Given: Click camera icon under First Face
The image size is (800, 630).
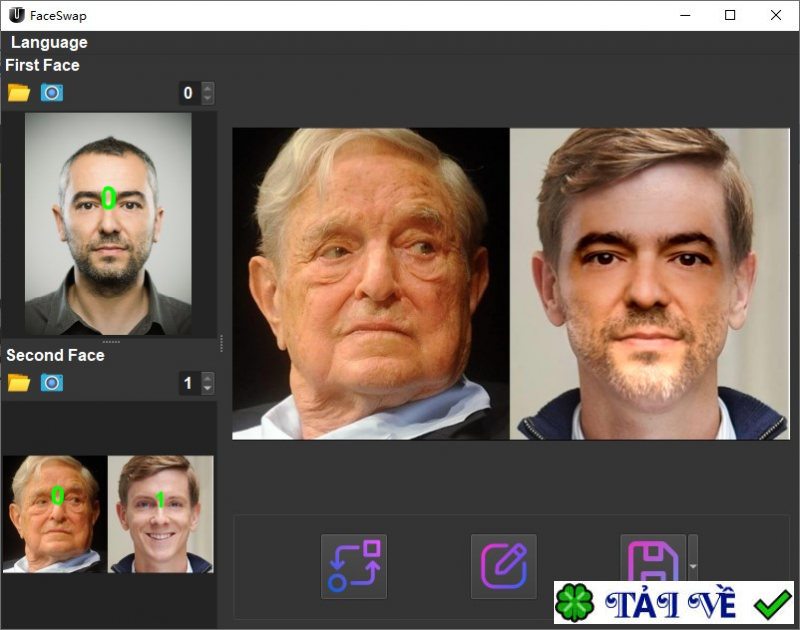Looking at the screenshot, I should (x=52, y=93).
